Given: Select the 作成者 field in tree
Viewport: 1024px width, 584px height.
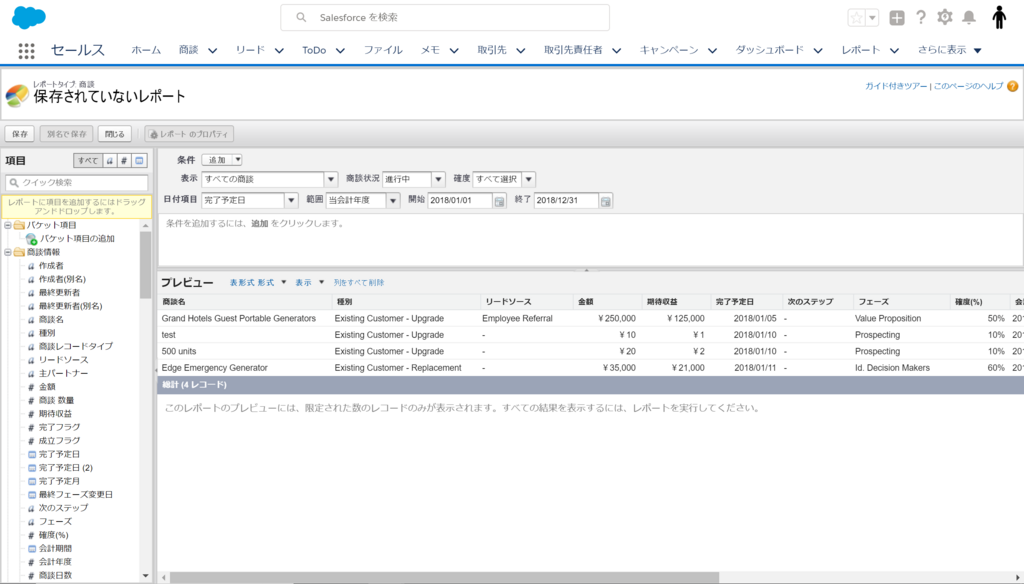Looking at the screenshot, I should point(51,266).
